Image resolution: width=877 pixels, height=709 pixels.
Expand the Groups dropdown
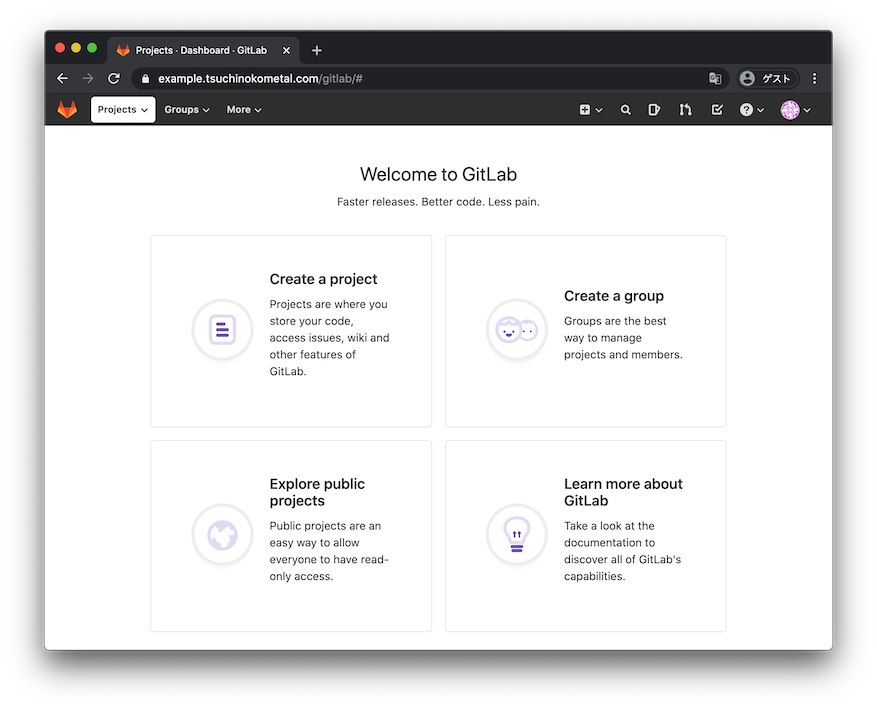187,110
